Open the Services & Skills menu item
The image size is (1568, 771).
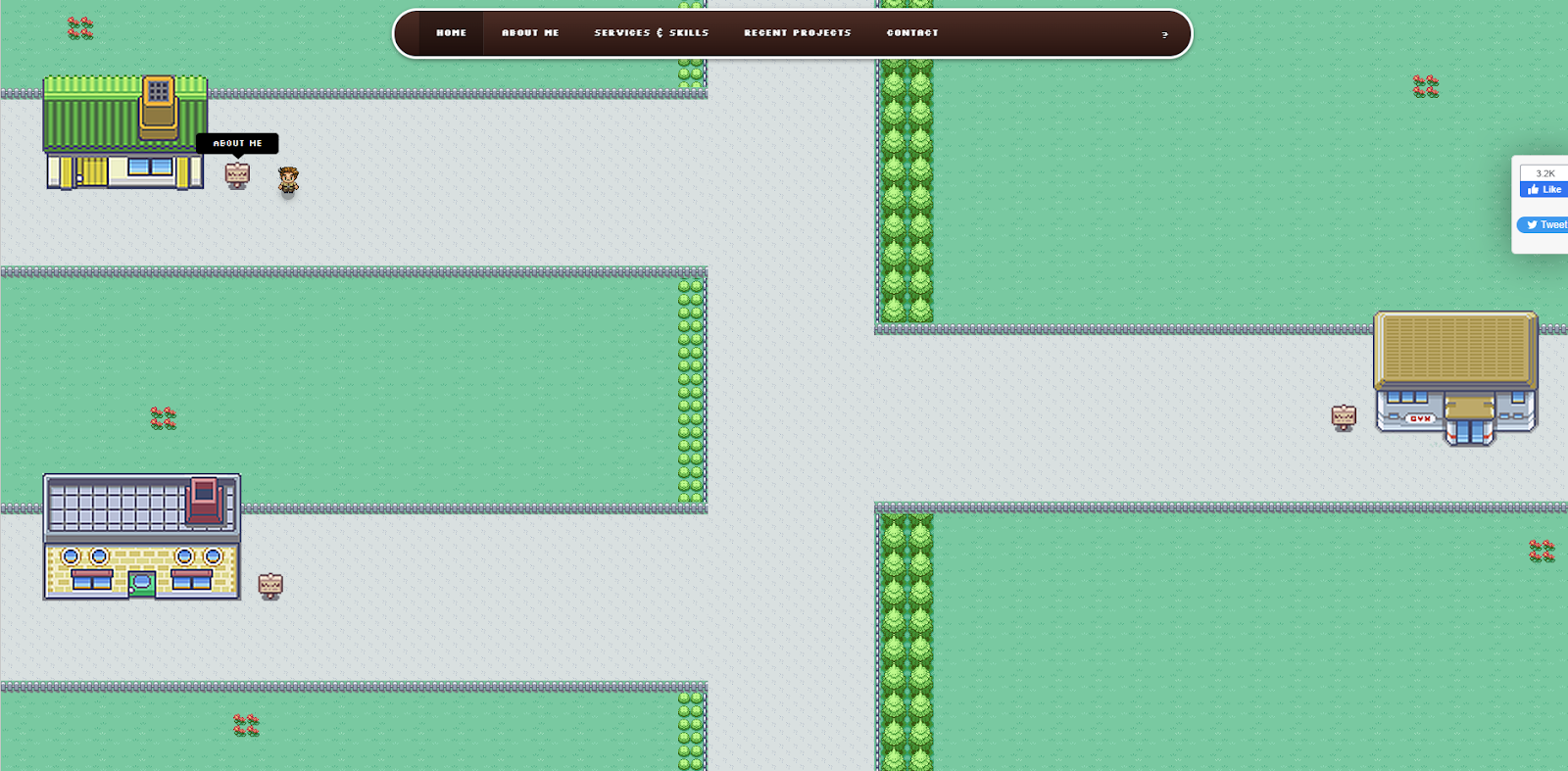(x=651, y=33)
